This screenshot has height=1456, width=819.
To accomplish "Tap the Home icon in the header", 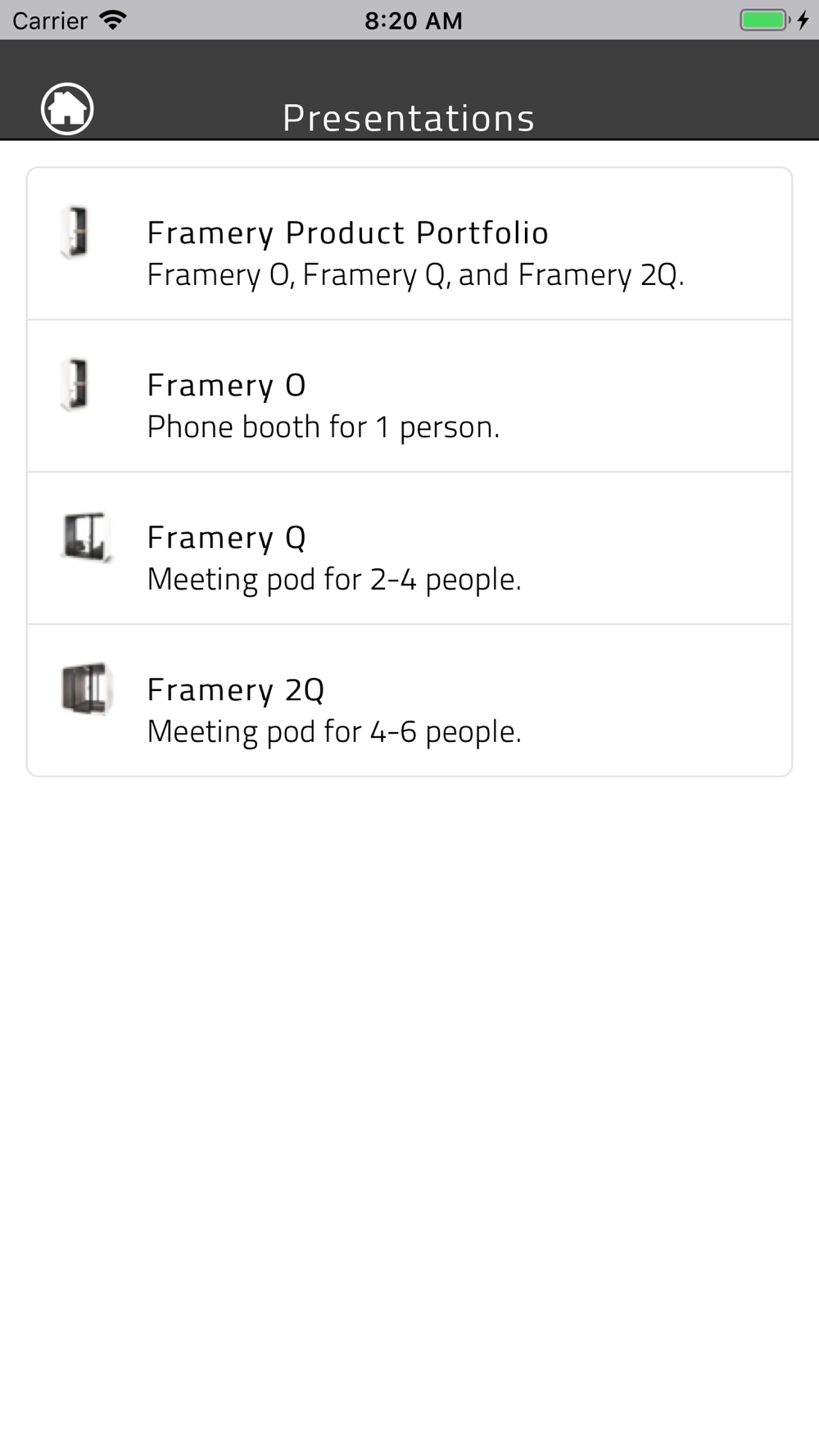I will pos(67,109).
